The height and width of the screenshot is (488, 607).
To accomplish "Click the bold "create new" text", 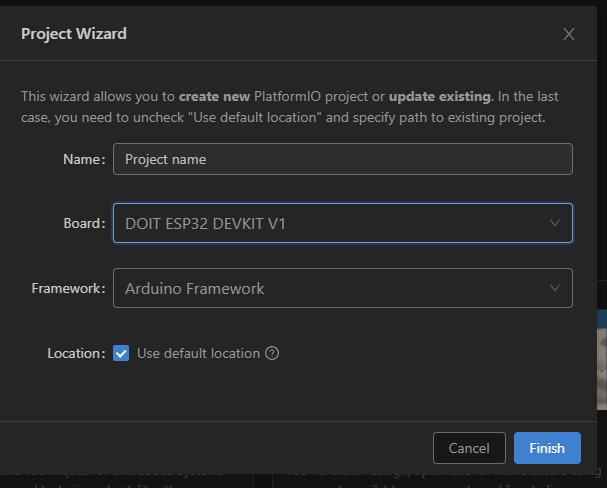I will (x=212, y=97).
